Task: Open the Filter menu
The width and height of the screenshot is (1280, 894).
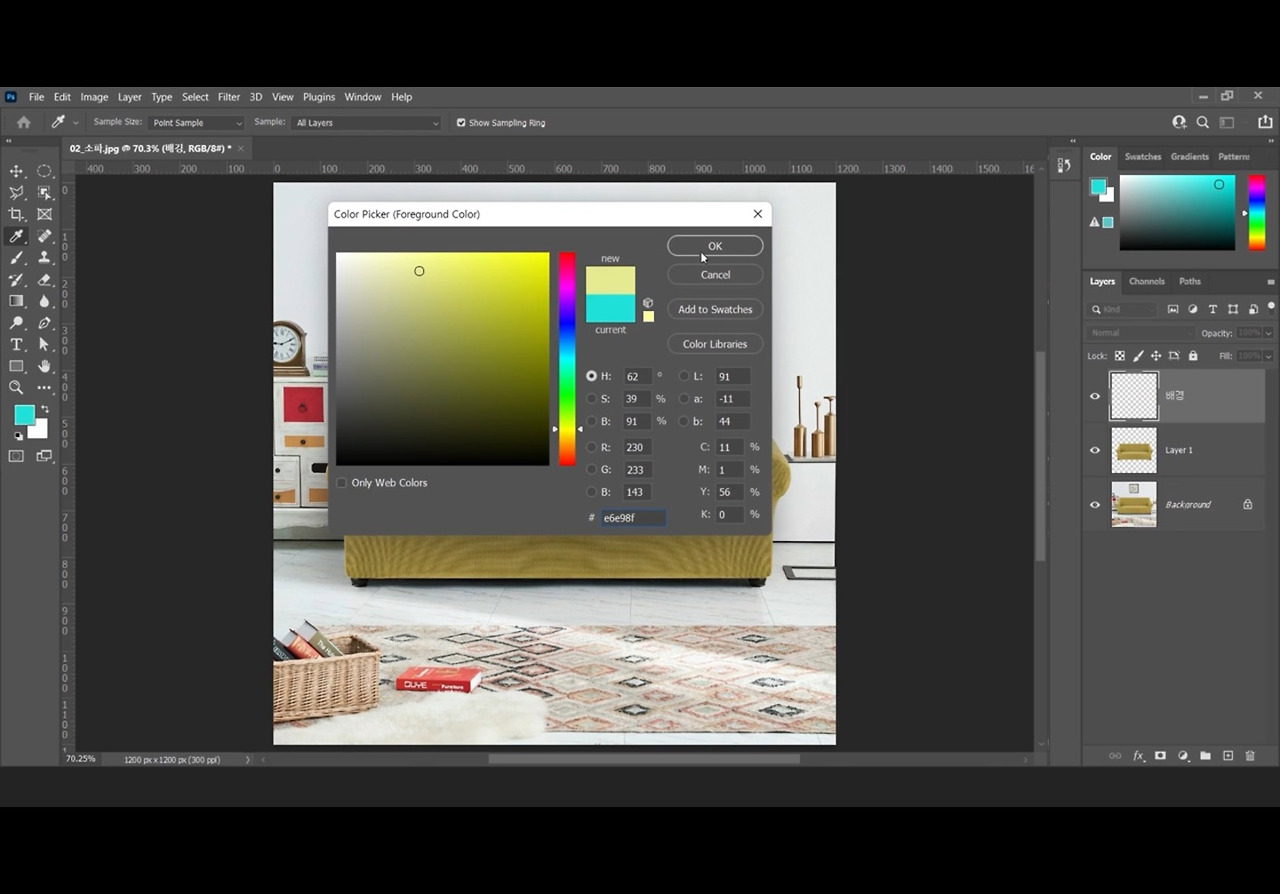Action: pos(229,97)
